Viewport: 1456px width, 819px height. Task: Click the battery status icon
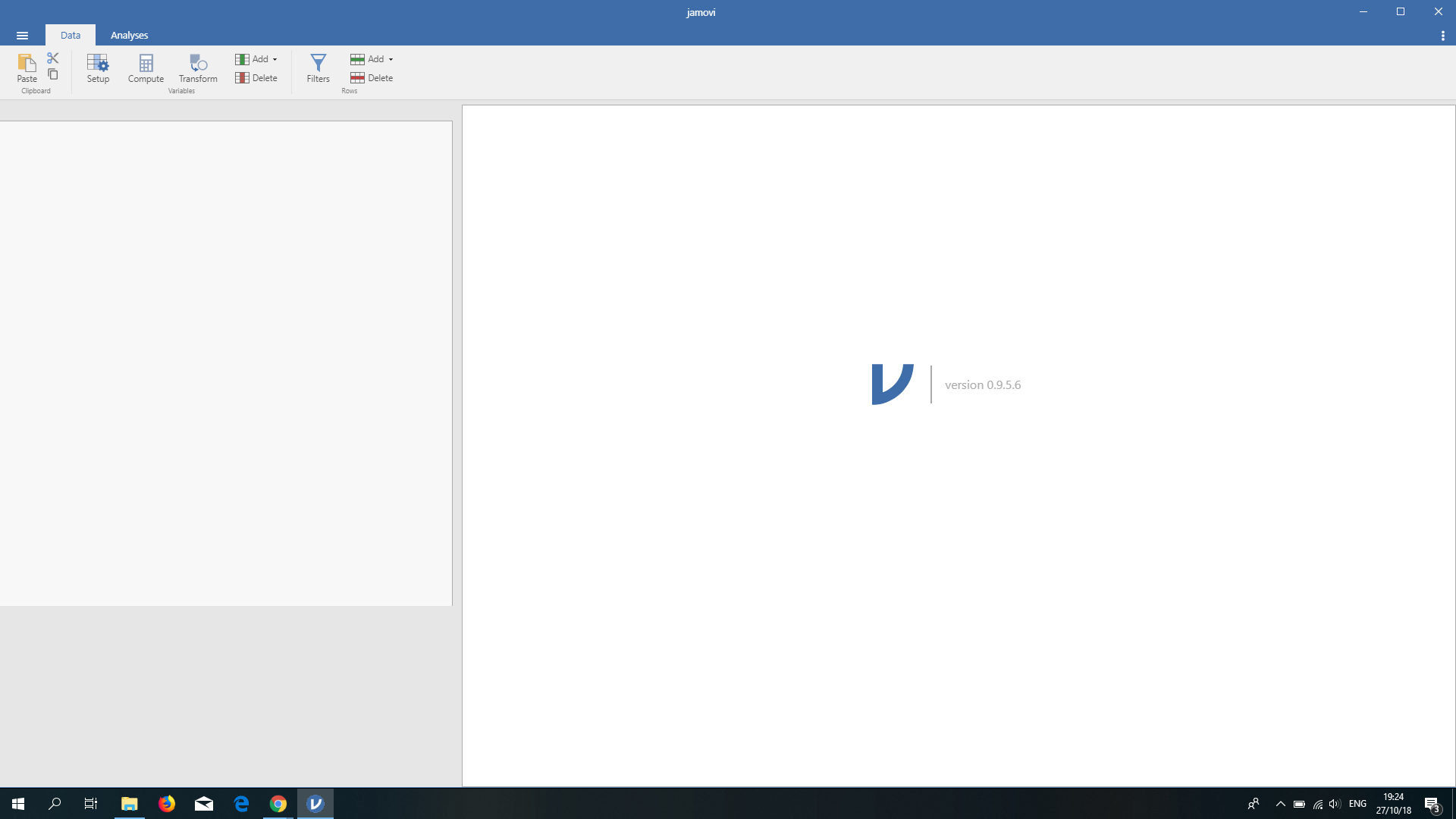click(1299, 804)
